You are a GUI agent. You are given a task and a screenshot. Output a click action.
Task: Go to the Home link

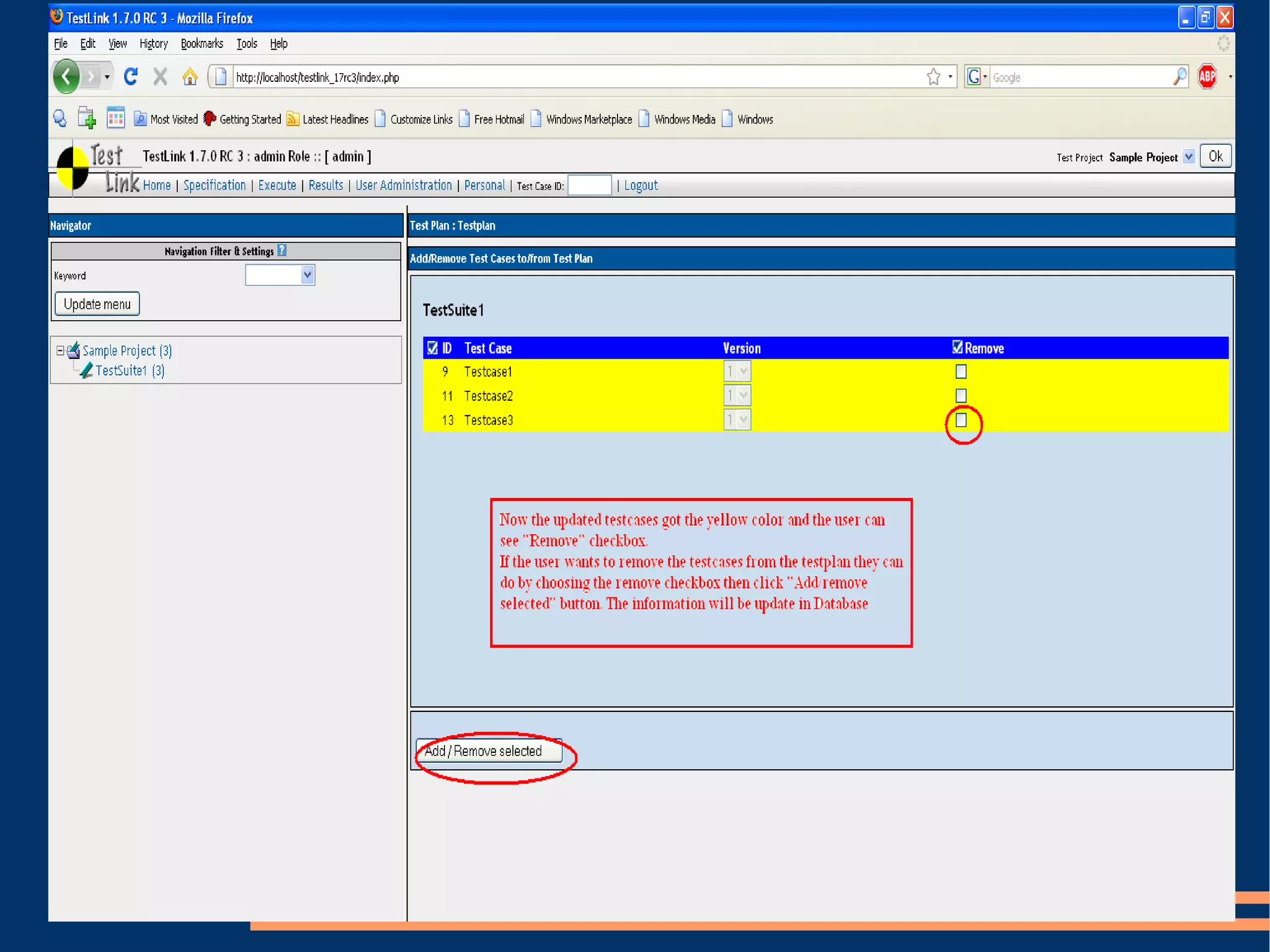point(157,185)
